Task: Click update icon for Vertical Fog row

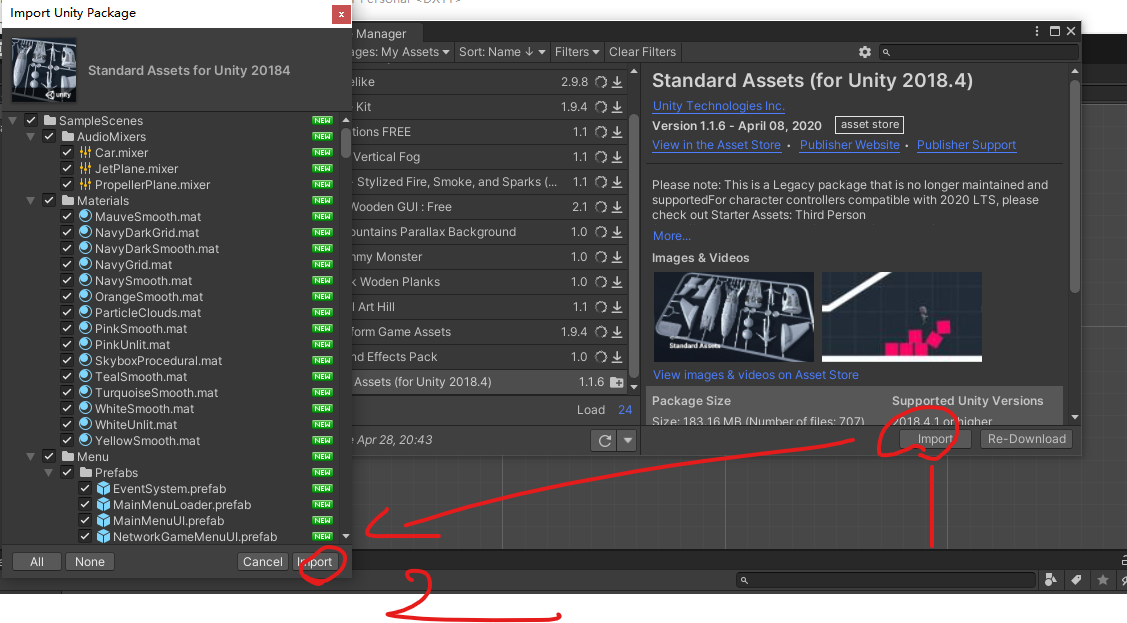Action: click(x=601, y=157)
